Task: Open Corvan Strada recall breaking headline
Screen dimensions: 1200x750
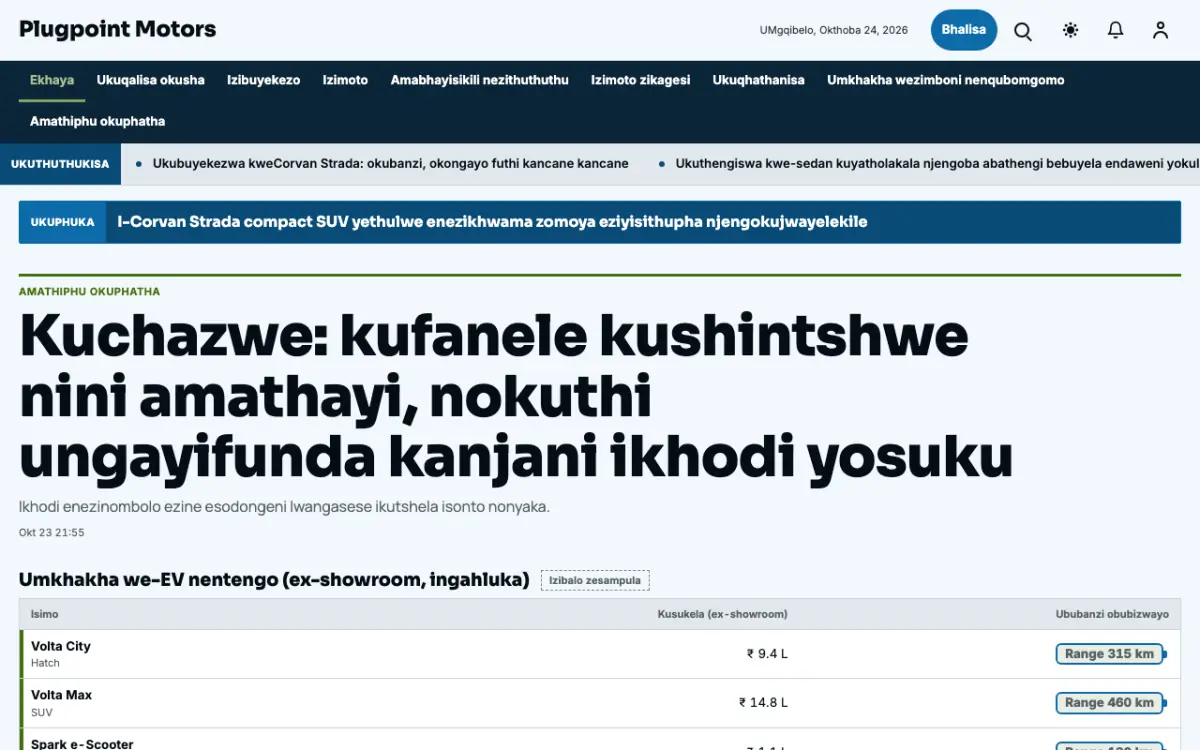Action: 492,222
